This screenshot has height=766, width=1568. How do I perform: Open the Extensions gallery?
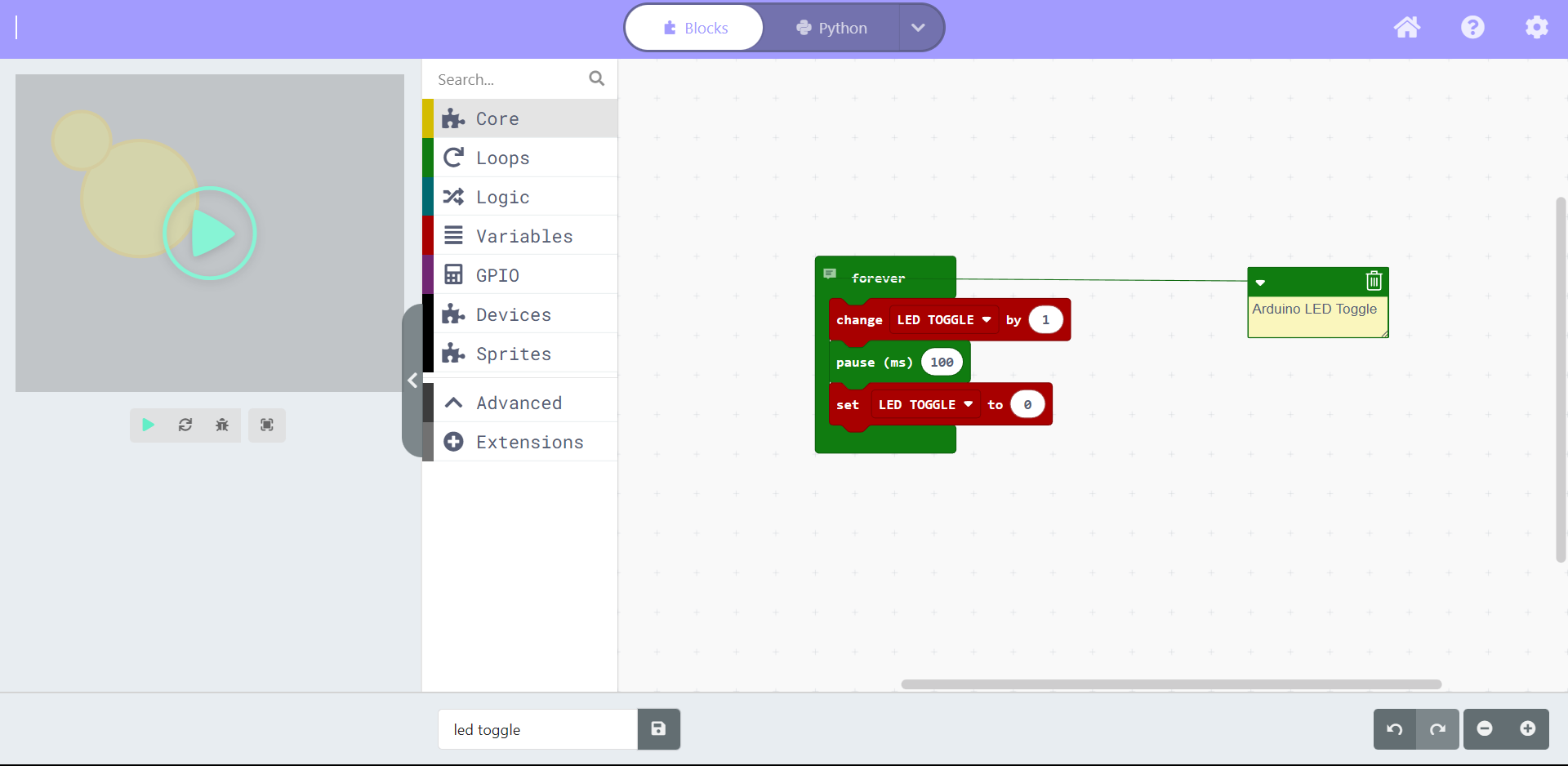tap(530, 442)
